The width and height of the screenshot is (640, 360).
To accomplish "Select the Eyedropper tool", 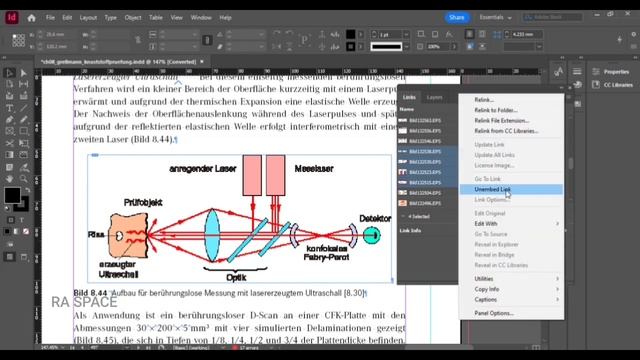I will 24,167.
